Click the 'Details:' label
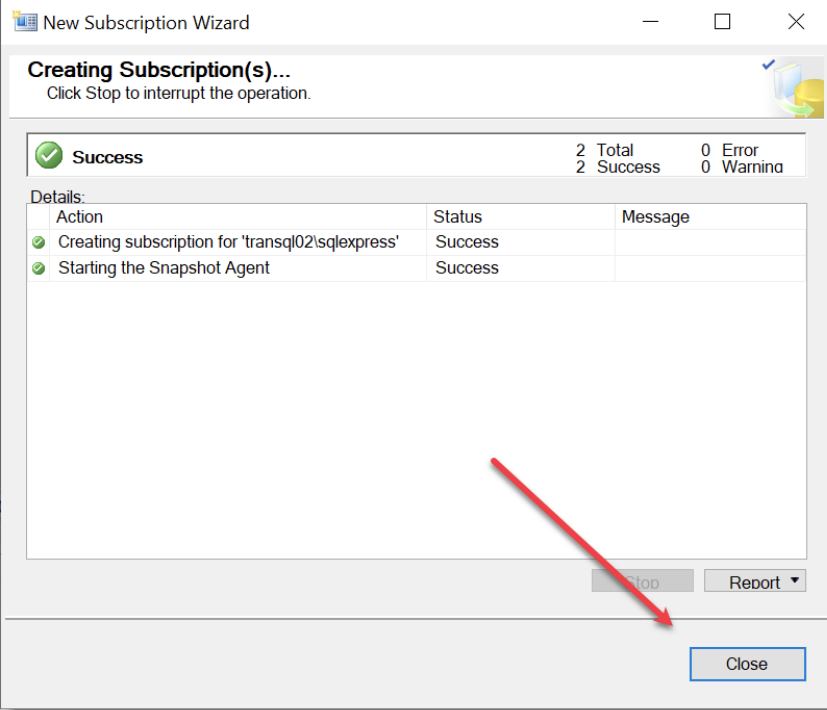827x710 pixels. pos(57,197)
